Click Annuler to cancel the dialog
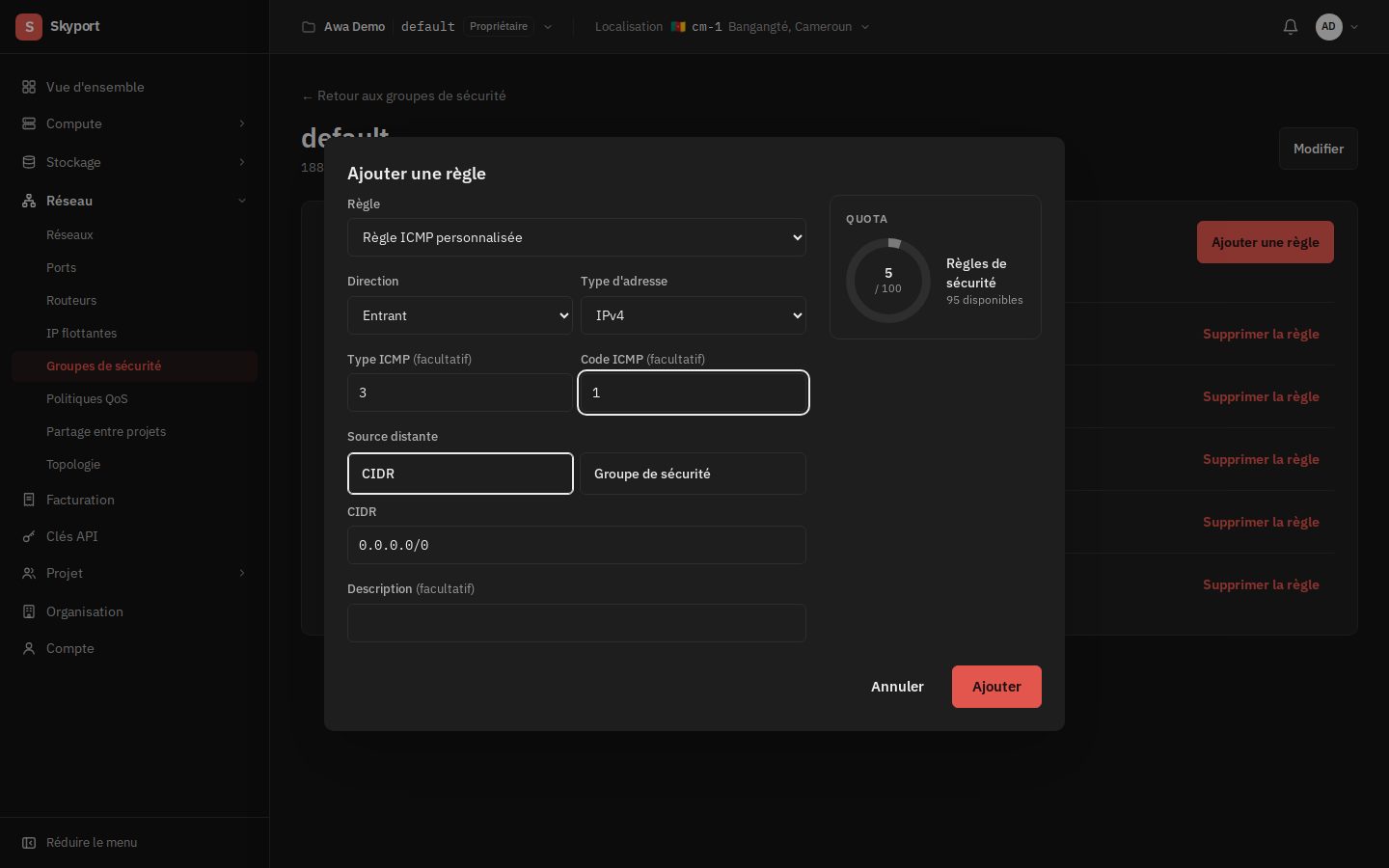The width and height of the screenshot is (1389, 868). click(x=897, y=687)
